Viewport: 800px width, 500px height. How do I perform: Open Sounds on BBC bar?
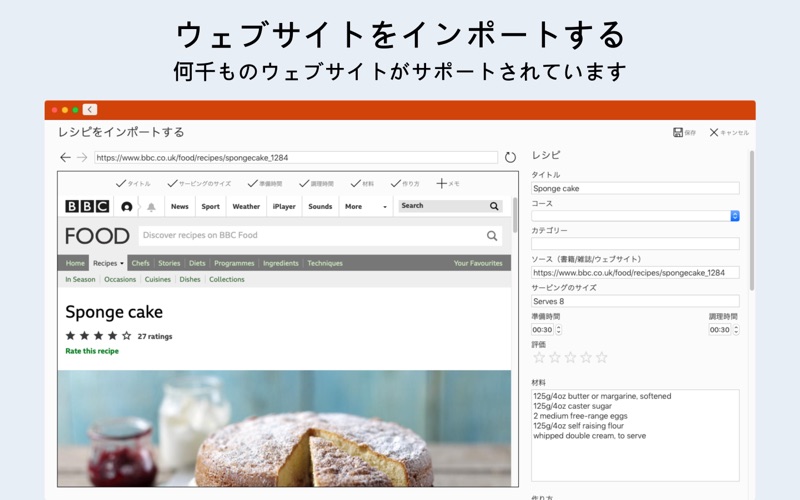[320, 207]
